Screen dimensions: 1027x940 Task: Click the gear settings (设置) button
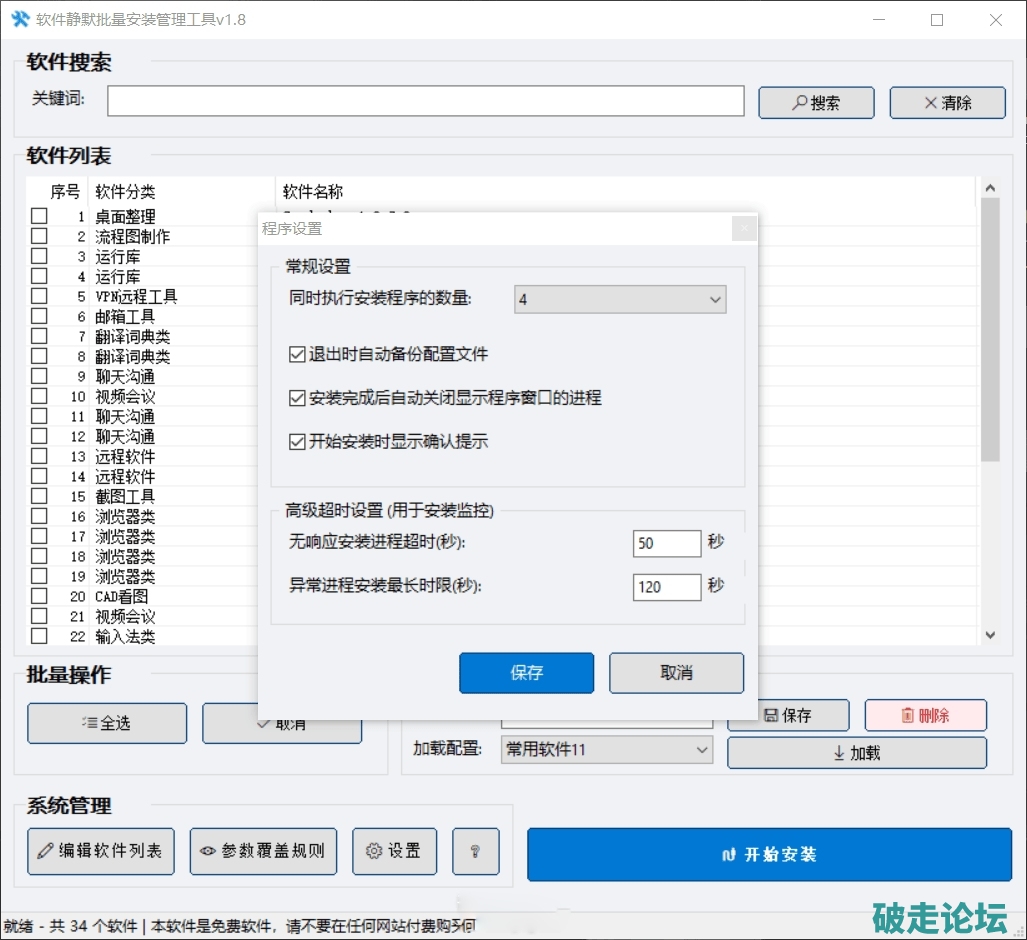tap(394, 851)
